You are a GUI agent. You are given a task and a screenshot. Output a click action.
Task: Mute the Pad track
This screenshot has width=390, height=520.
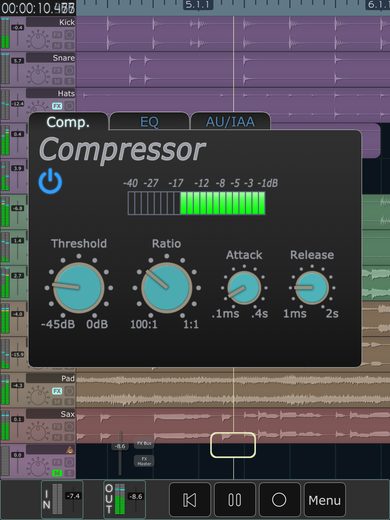click(57, 401)
